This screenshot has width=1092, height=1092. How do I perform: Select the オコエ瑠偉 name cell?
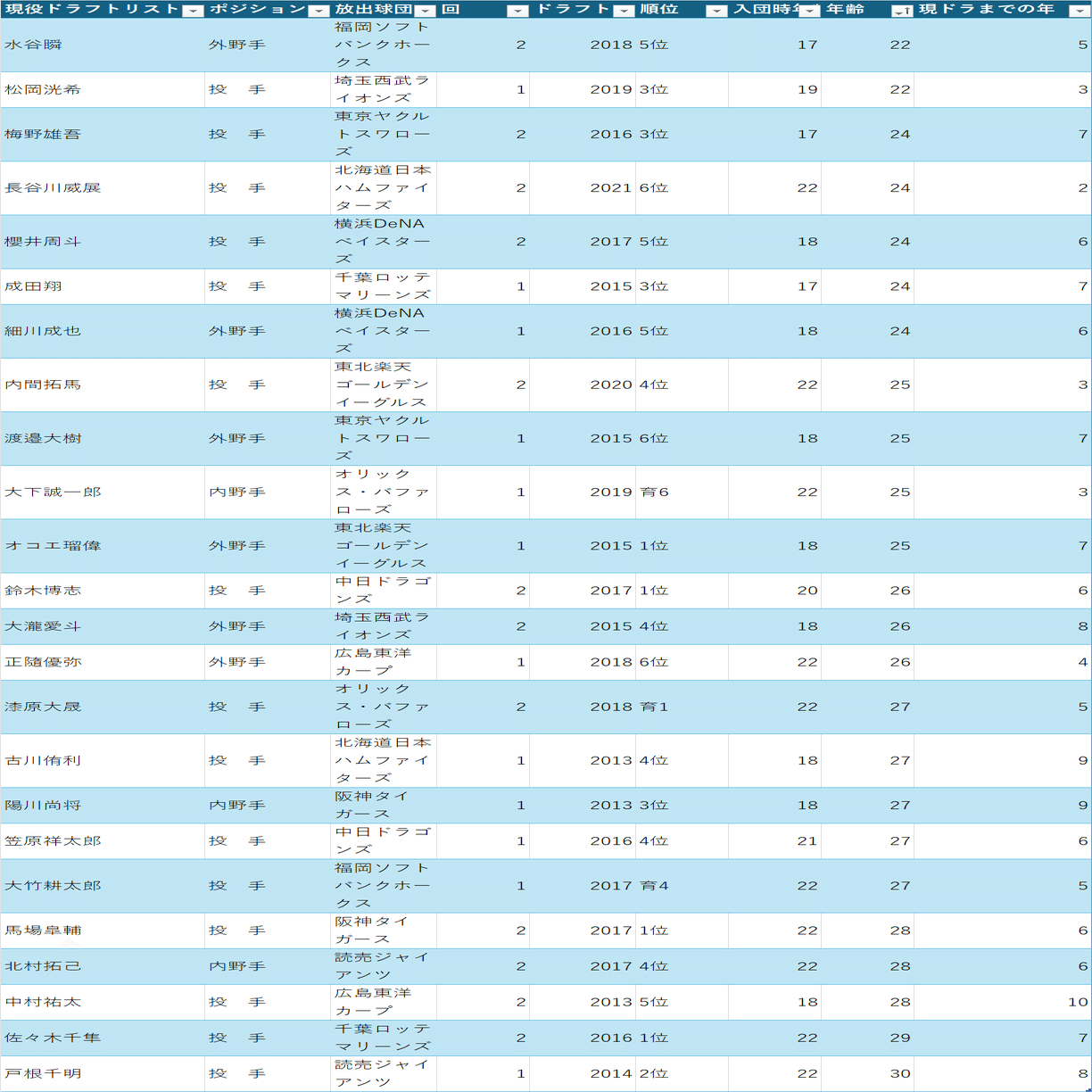coord(103,546)
